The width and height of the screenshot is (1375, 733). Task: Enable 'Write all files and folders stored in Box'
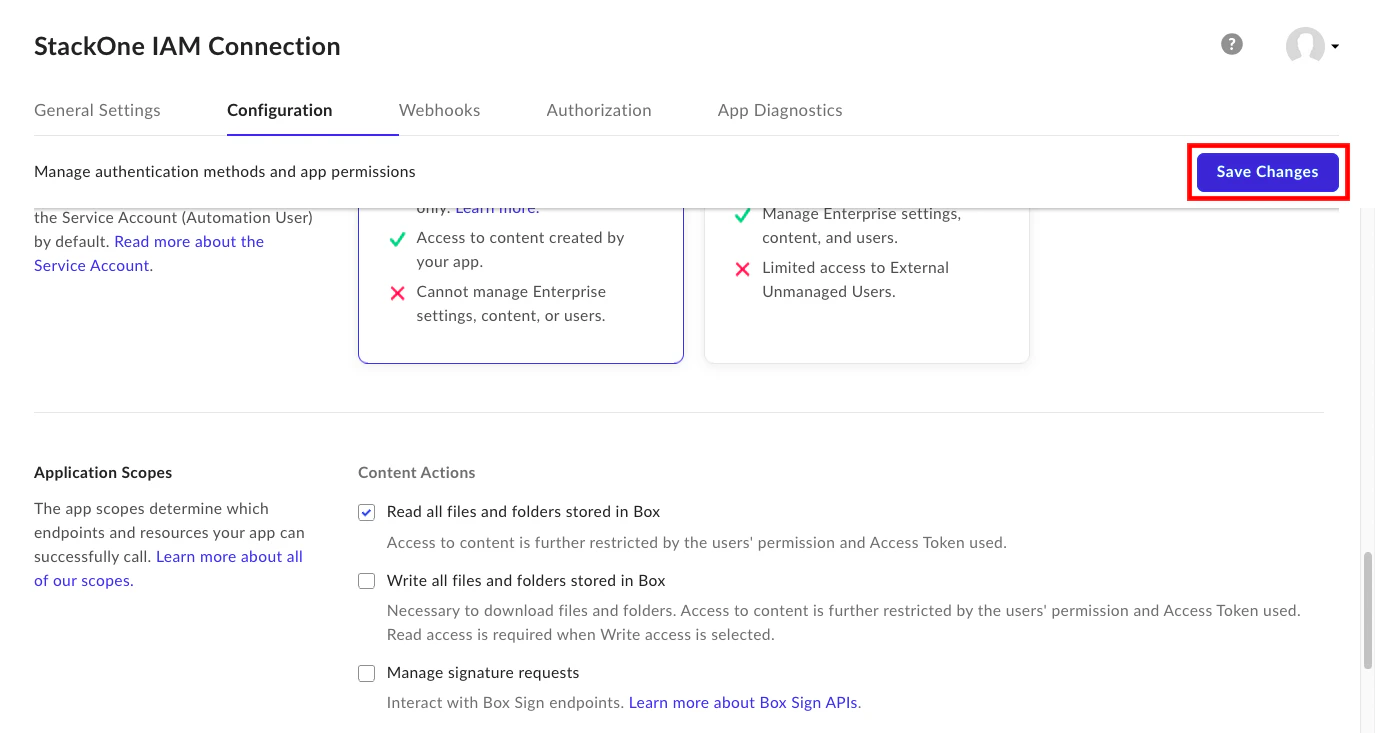pyautogui.click(x=366, y=580)
